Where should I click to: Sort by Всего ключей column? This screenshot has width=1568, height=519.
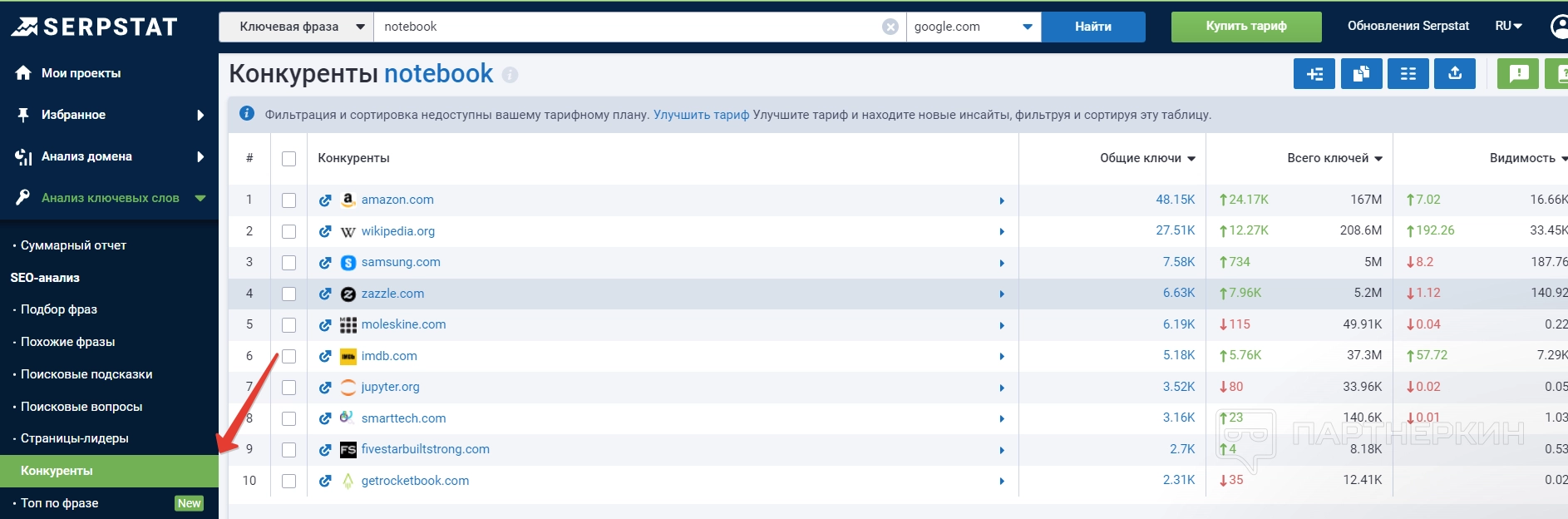point(1334,158)
